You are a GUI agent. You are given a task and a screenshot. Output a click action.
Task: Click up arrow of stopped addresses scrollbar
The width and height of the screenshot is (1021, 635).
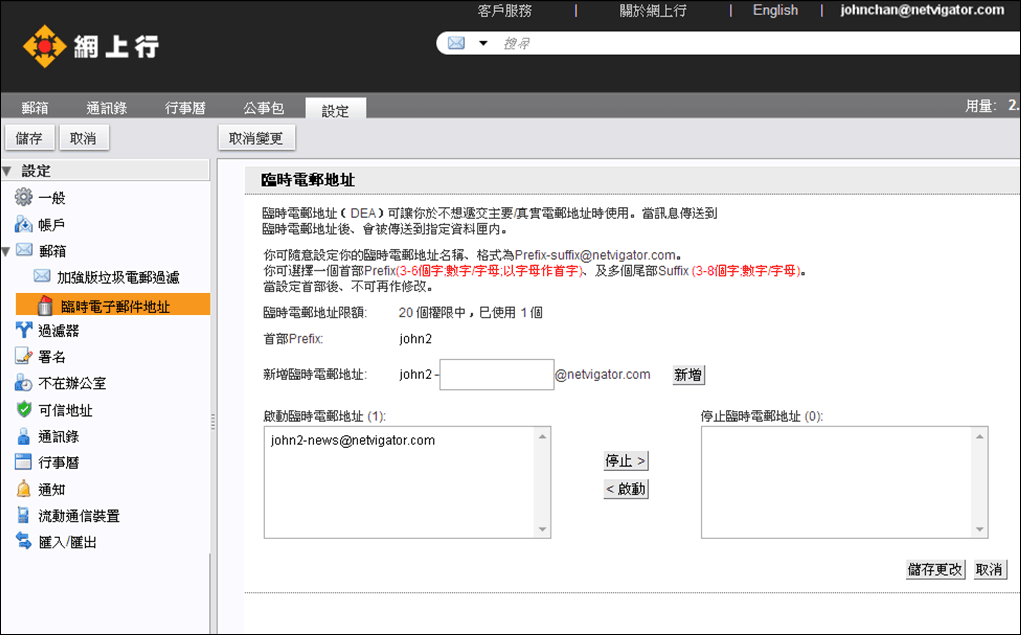979,436
